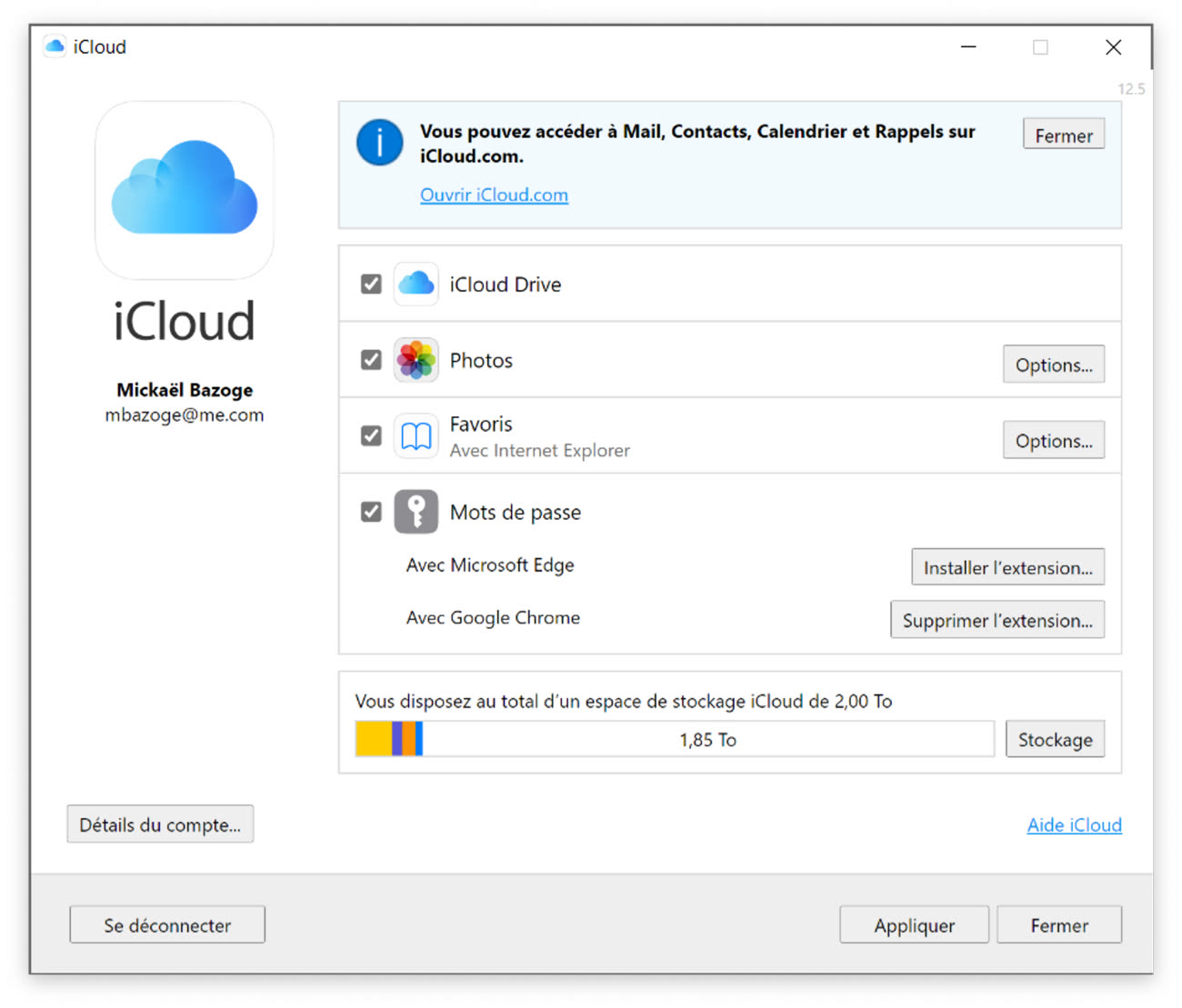Image resolution: width=1182 pixels, height=1008 pixels.
Task: Toggle the Mots de passe checkbox
Action: click(371, 512)
